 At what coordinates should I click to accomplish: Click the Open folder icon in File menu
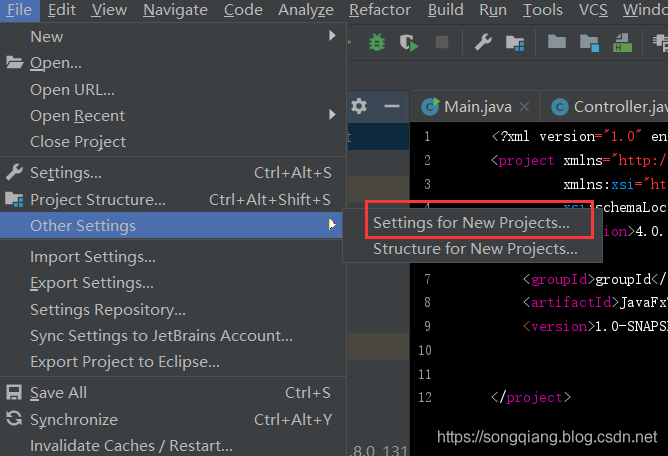14,63
